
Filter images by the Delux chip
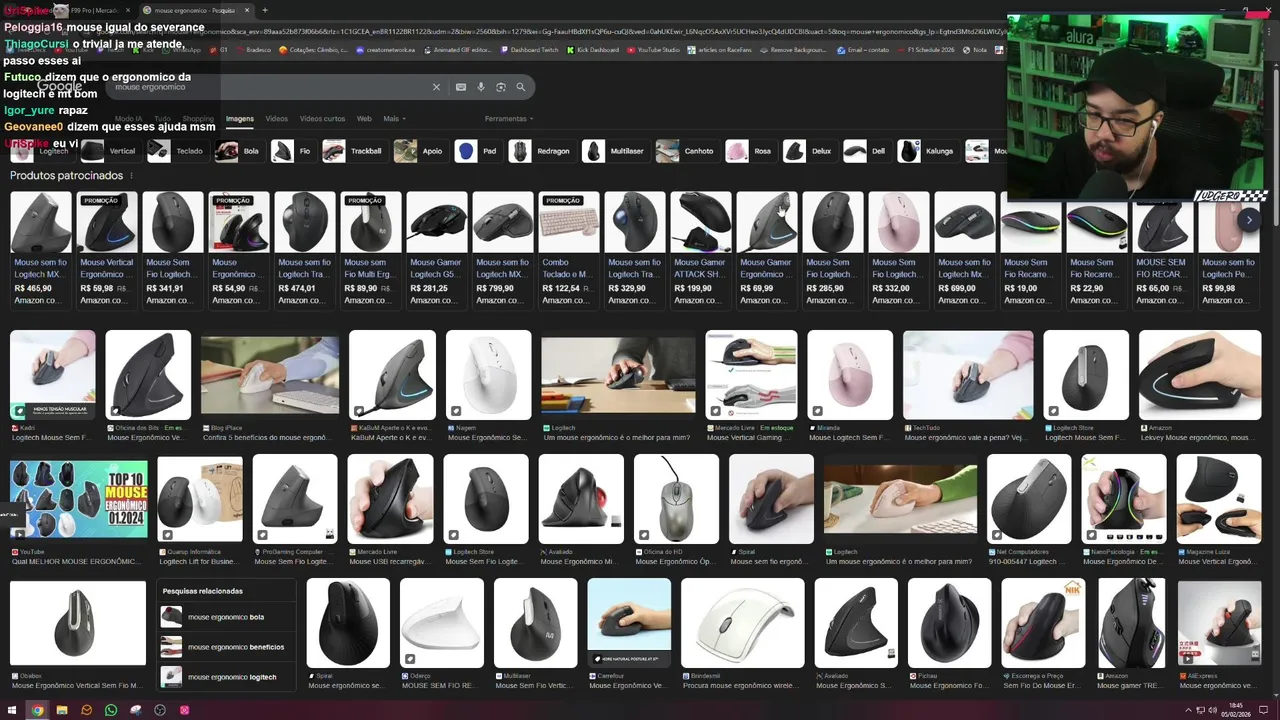point(808,151)
